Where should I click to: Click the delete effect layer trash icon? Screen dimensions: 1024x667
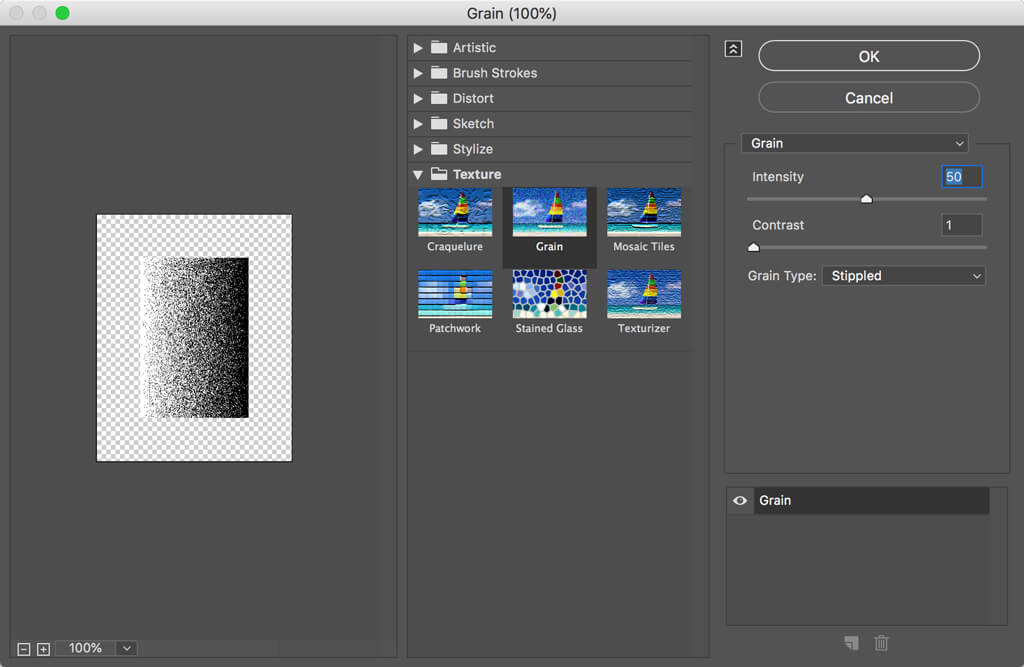click(881, 643)
